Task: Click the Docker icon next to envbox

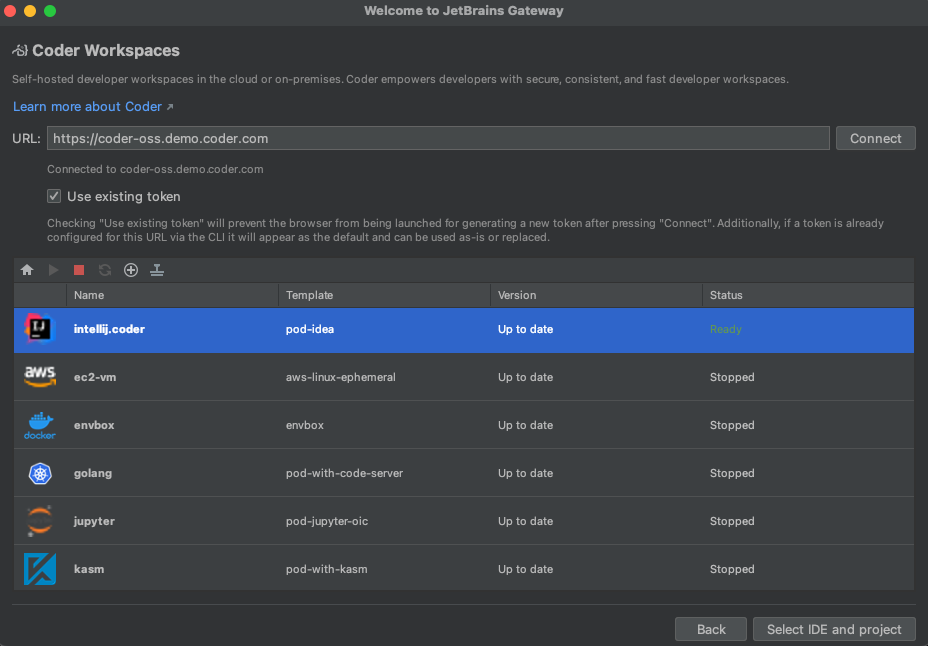Action: (x=39, y=425)
